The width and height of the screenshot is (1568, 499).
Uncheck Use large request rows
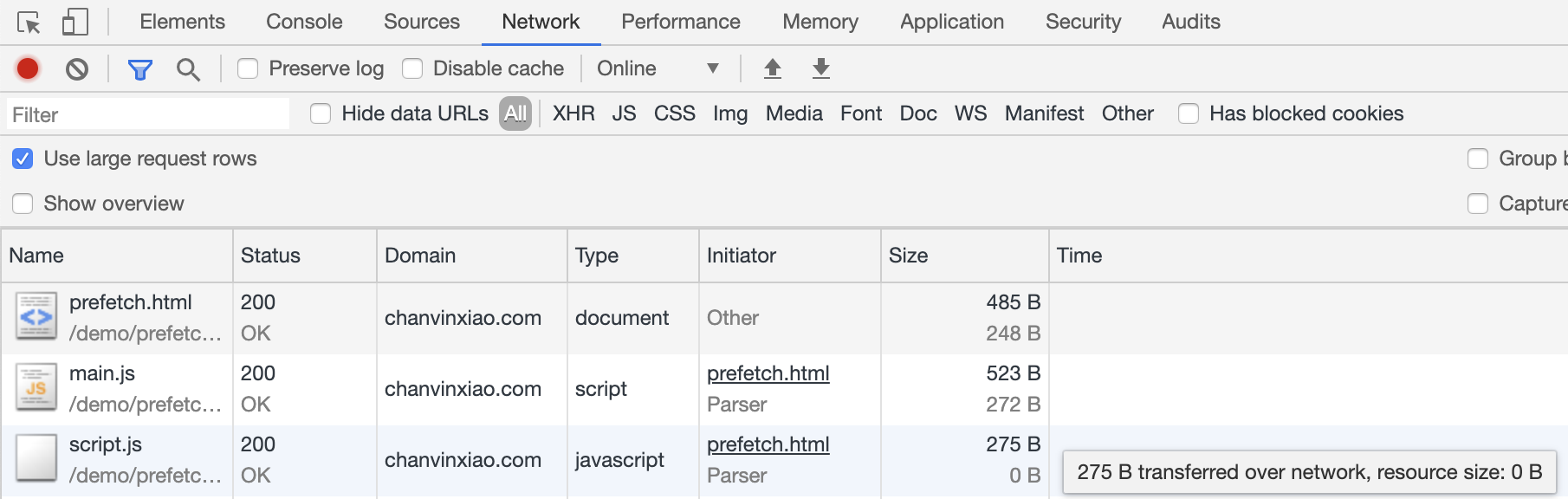coord(23,159)
